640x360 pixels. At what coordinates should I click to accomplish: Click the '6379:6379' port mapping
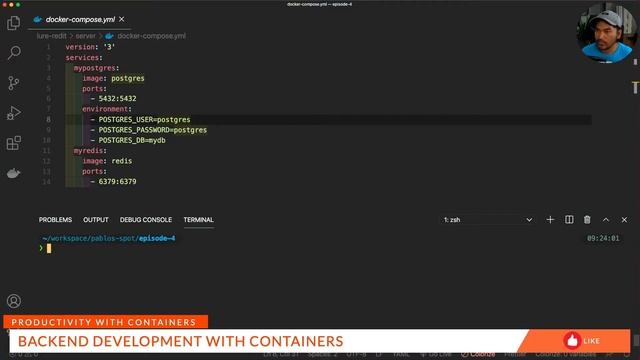pos(118,182)
